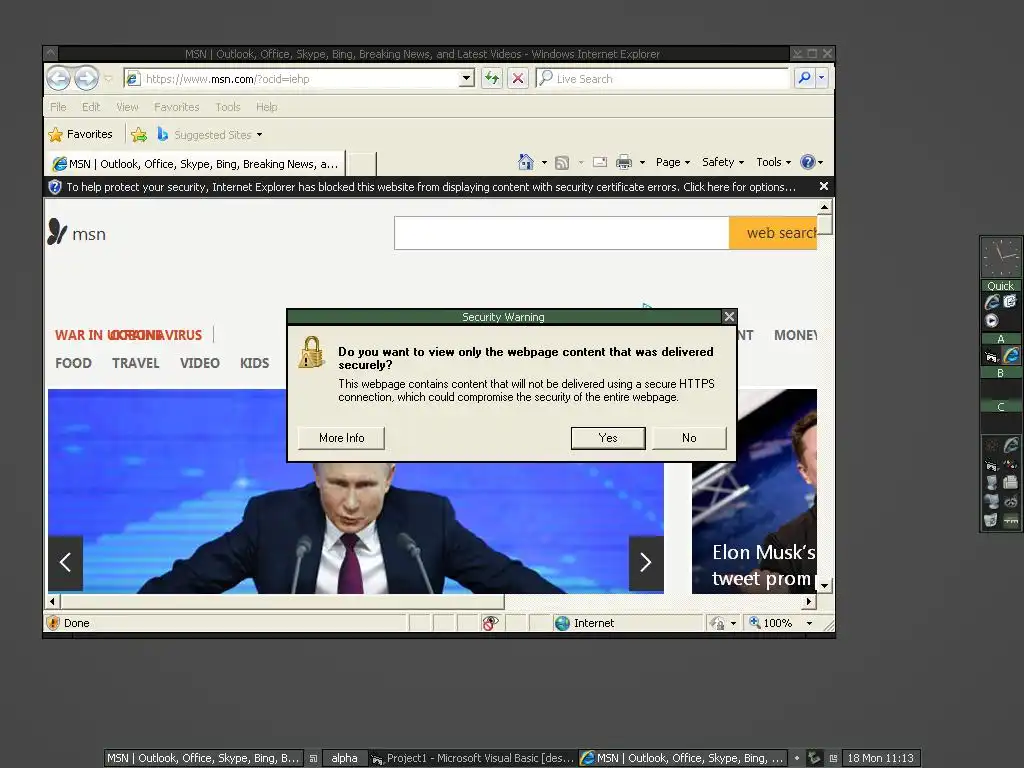Click the Visual Basic icon under section A
The width and height of the screenshot is (1024, 768).
click(x=991, y=356)
